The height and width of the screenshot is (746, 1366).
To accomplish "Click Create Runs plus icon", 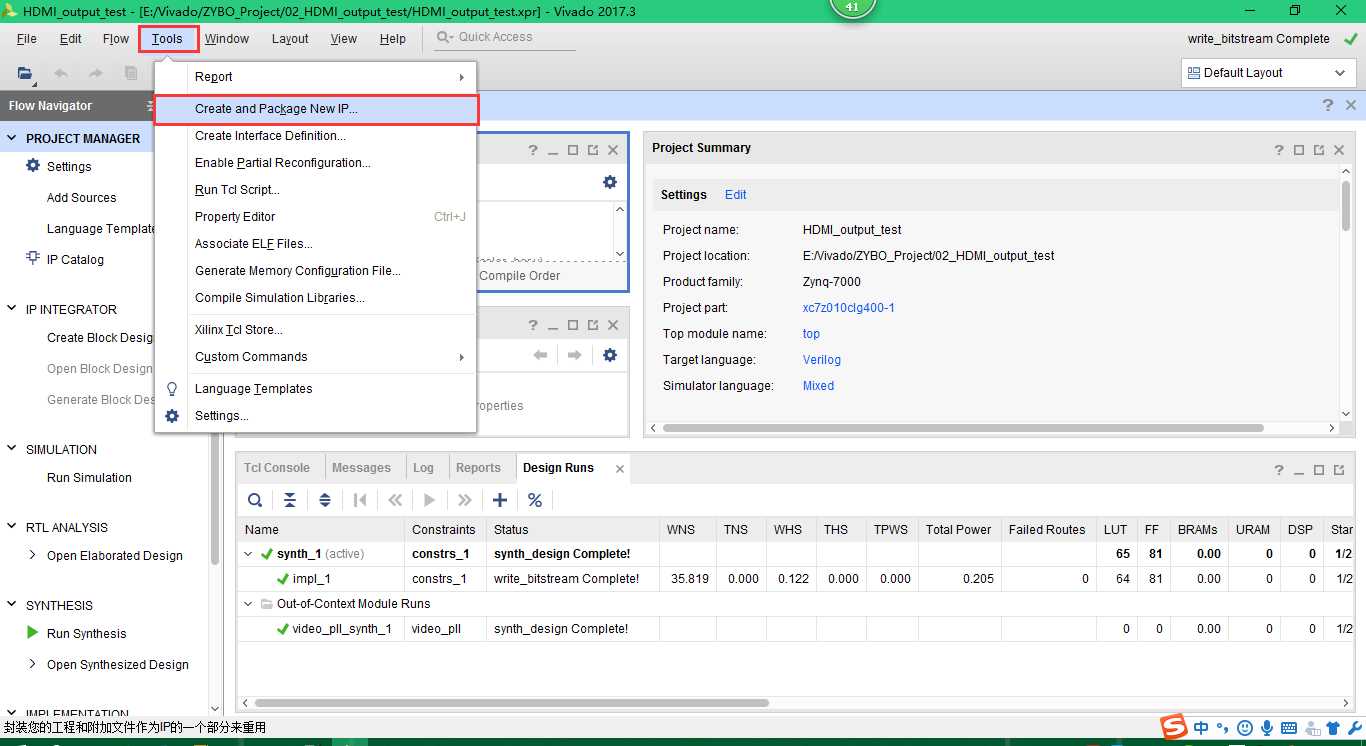I will pos(500,500).
